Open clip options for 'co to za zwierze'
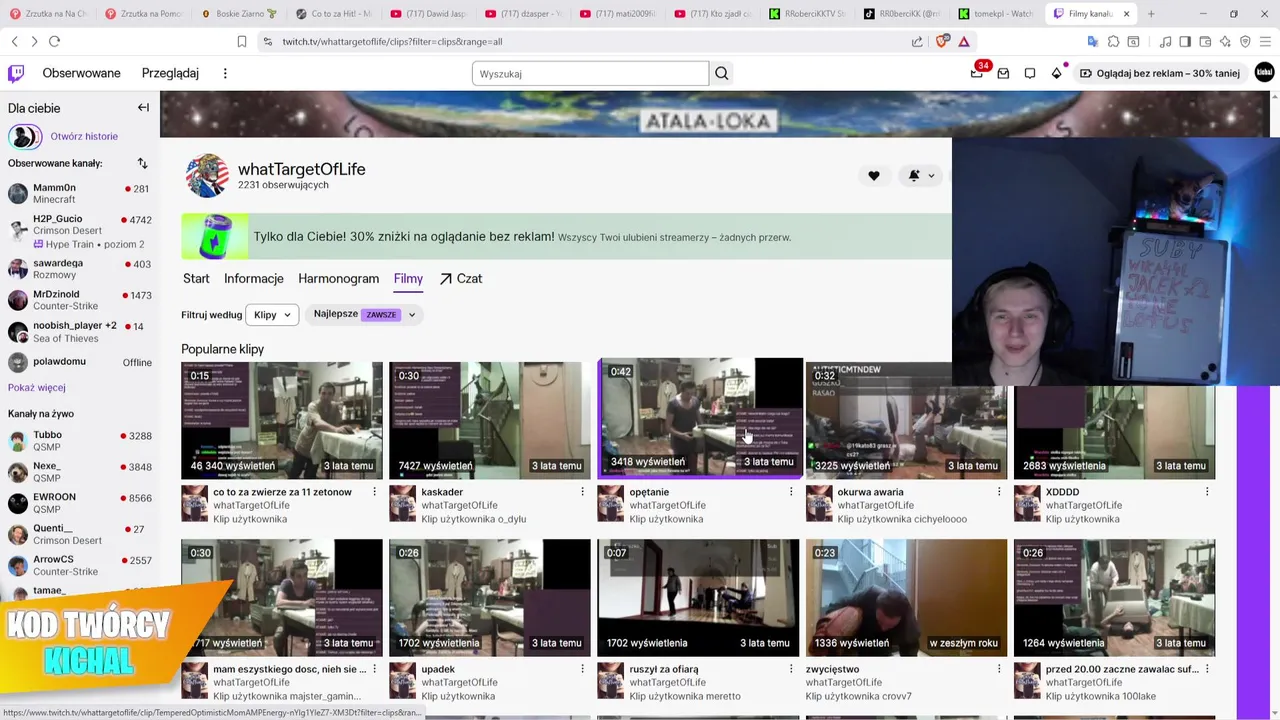The image size is (1280, 720). tap(375, 492)
